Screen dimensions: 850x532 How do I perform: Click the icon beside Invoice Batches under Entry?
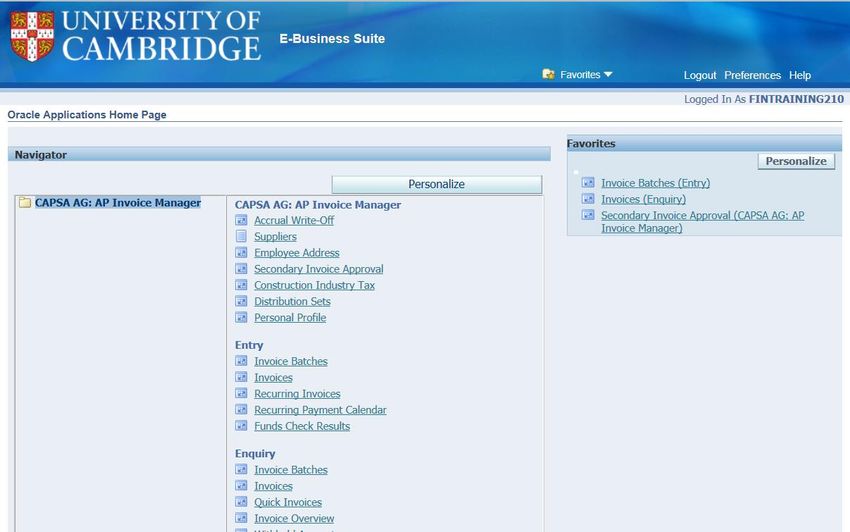click(241, 361)
